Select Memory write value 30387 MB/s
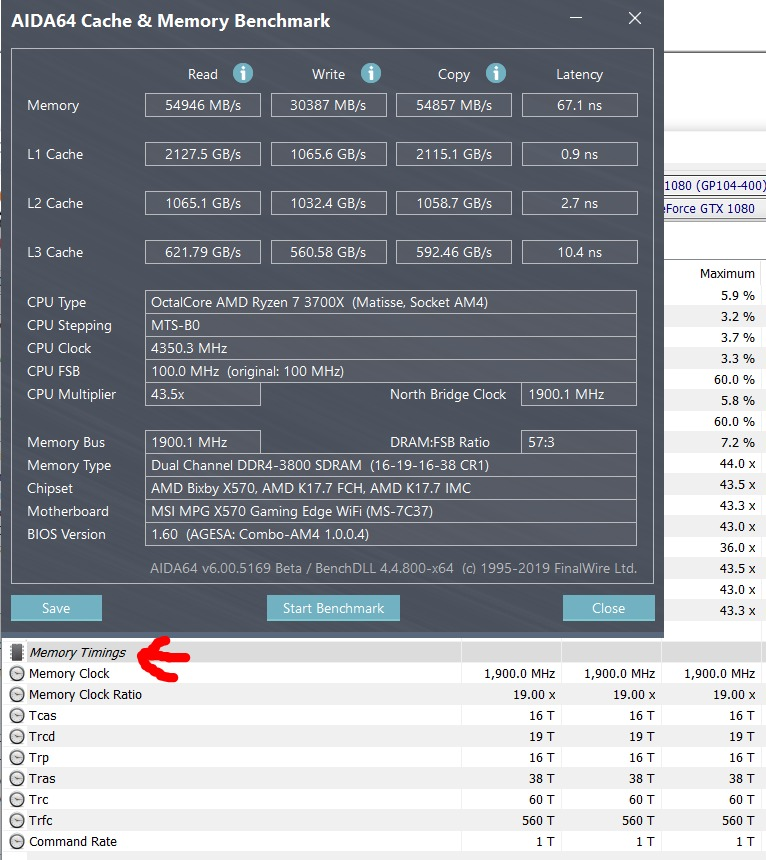The height and width of the screenshot is (860, 766). (328, 105)
